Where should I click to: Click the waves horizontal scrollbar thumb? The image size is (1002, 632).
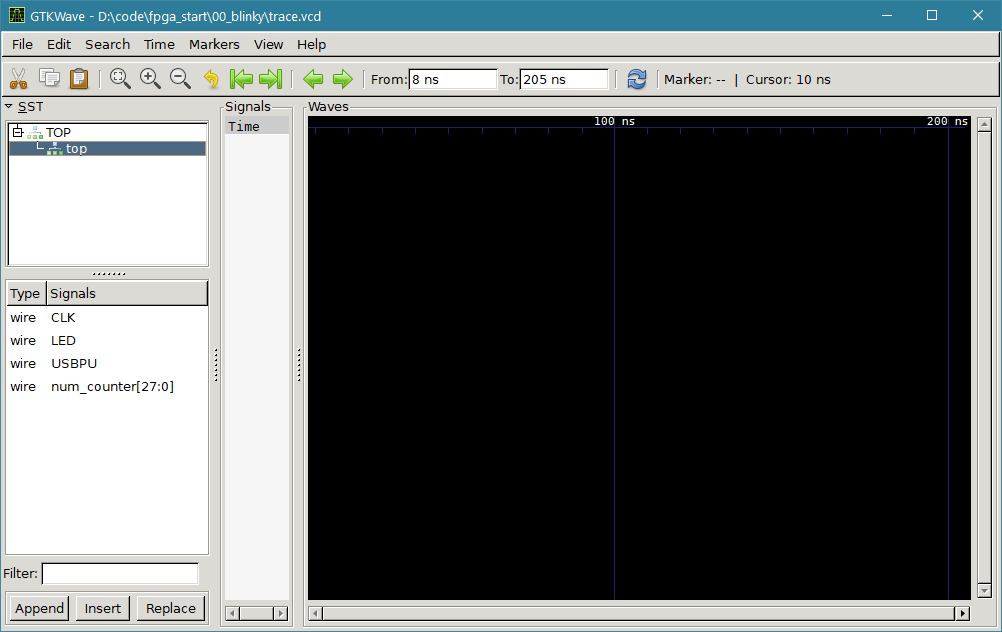(x=638, y=613)
